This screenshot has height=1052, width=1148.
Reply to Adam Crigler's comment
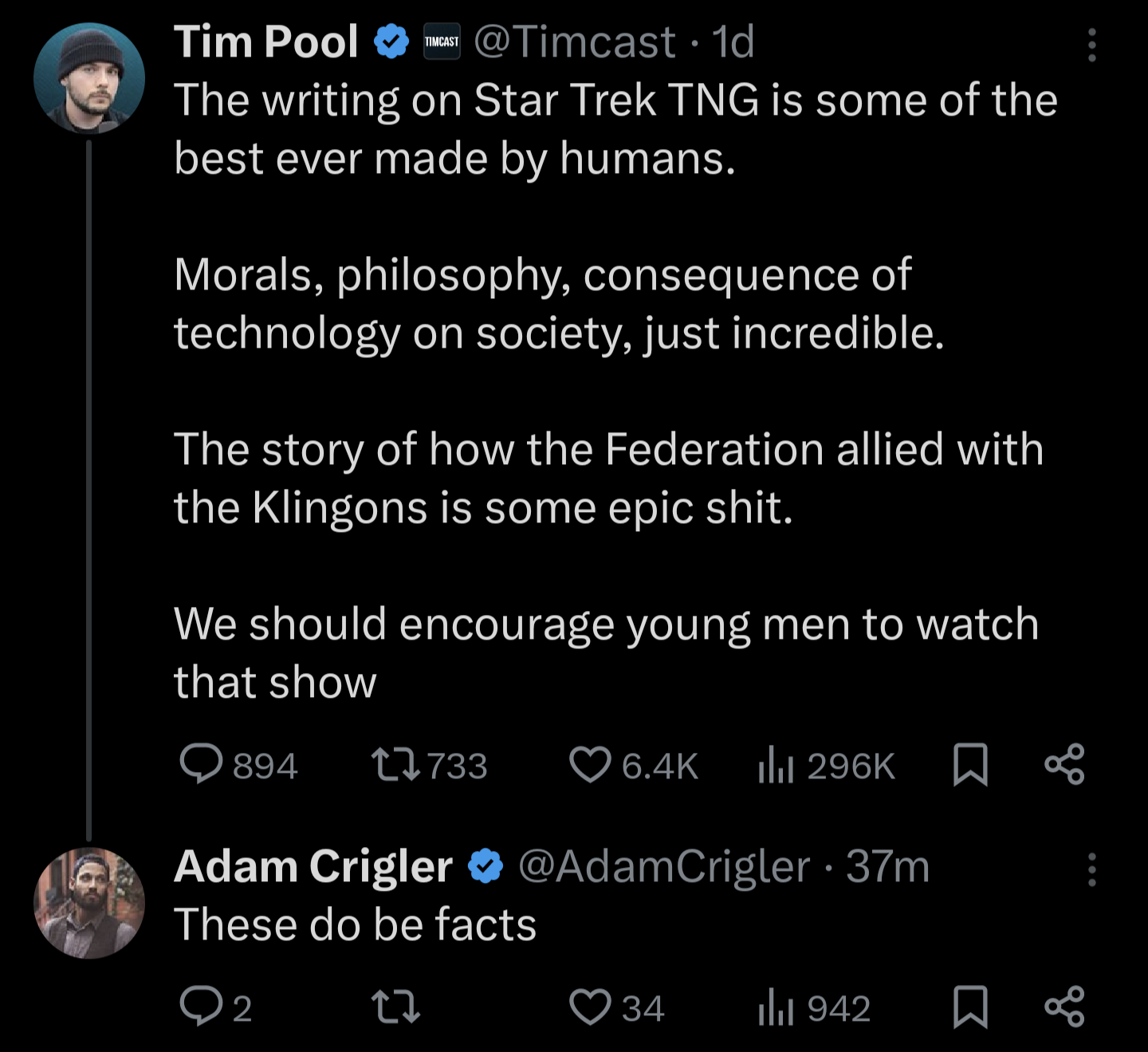click(215, 1007)
